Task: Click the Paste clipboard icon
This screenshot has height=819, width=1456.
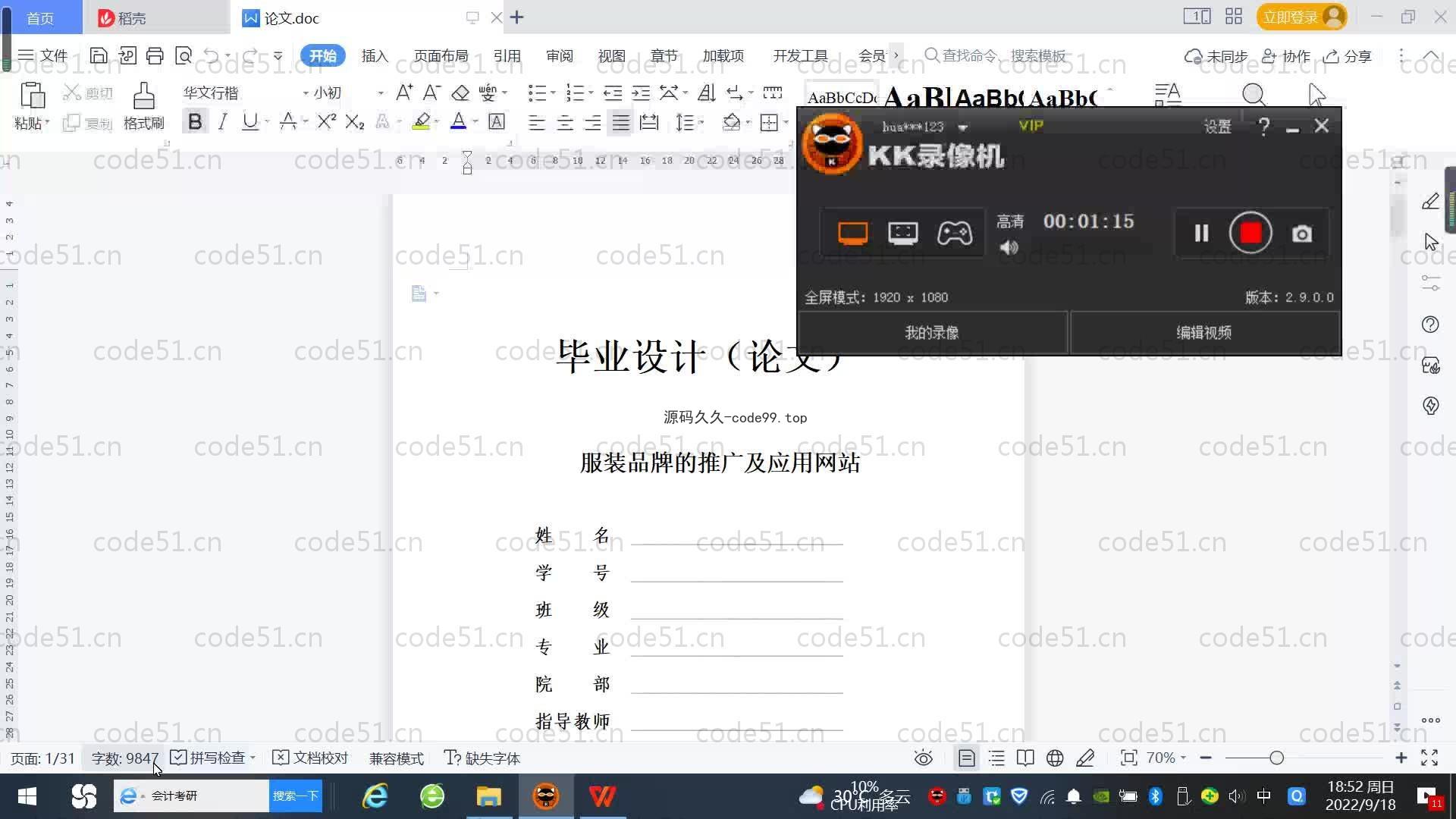Action: click(x=32, y=96)
